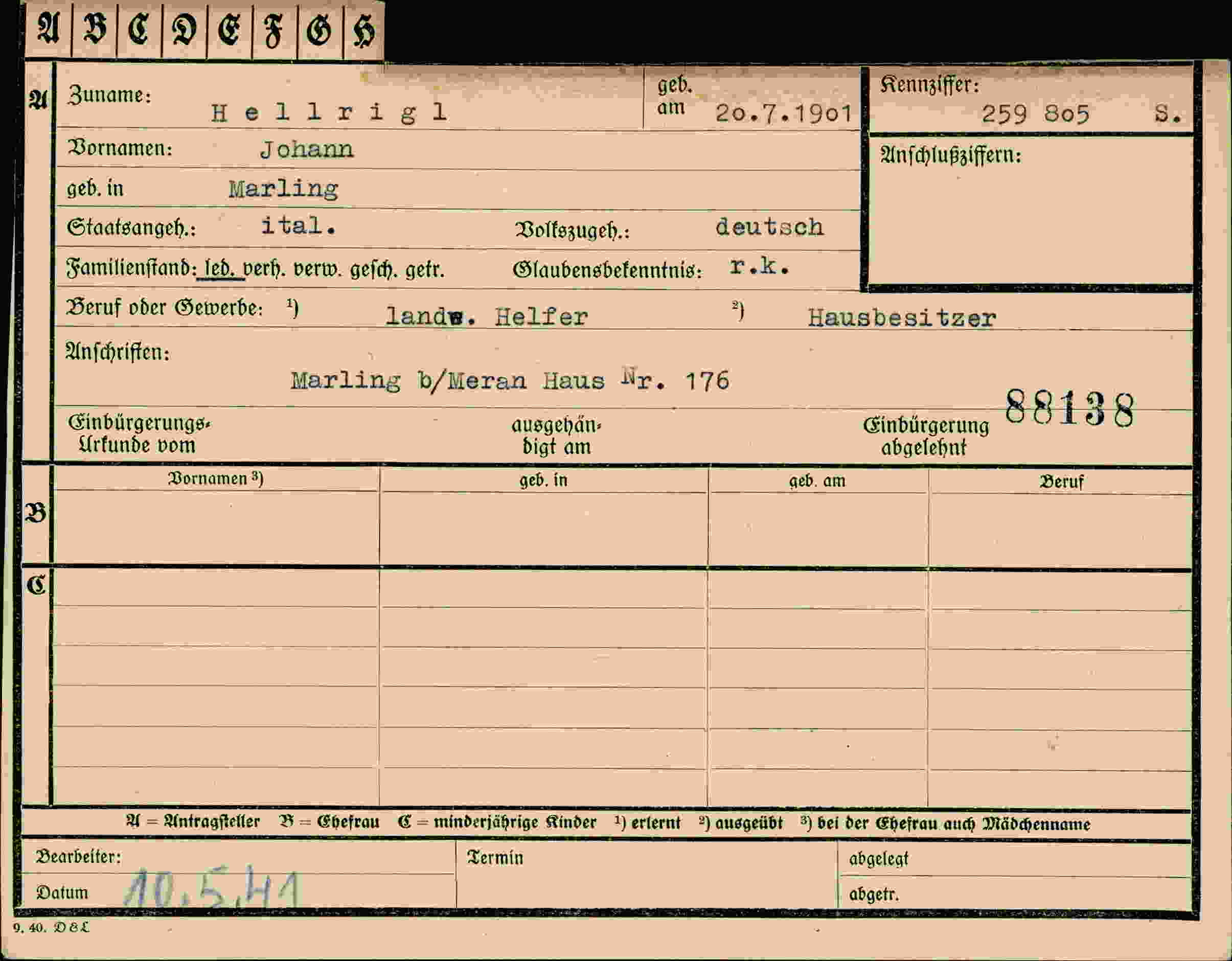The image size is (1232, 961).
Task: Click the 'Anschlußziffern:' label
Action: pos(950,155)
